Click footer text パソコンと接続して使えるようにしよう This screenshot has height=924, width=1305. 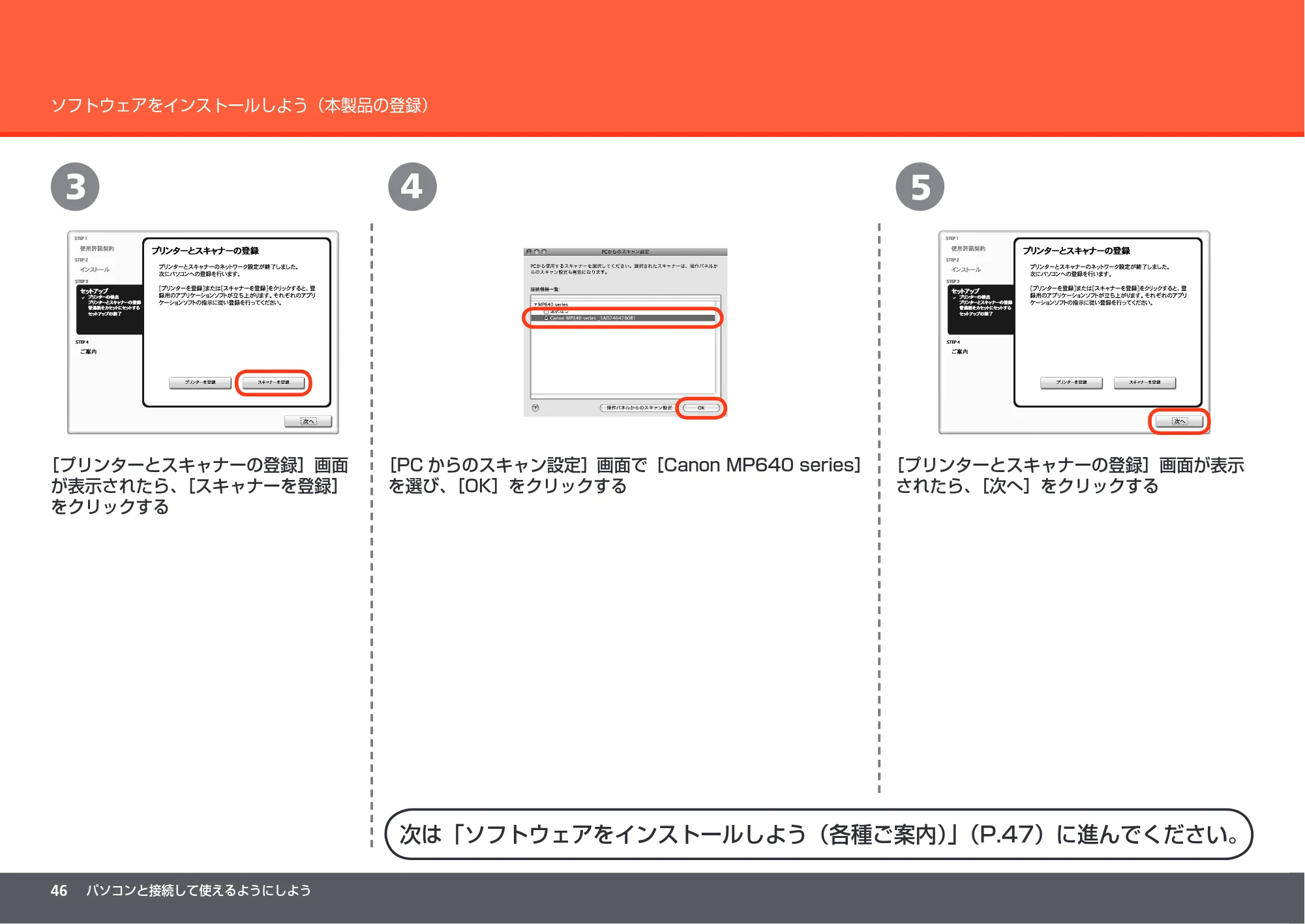[x=199, y=891]
